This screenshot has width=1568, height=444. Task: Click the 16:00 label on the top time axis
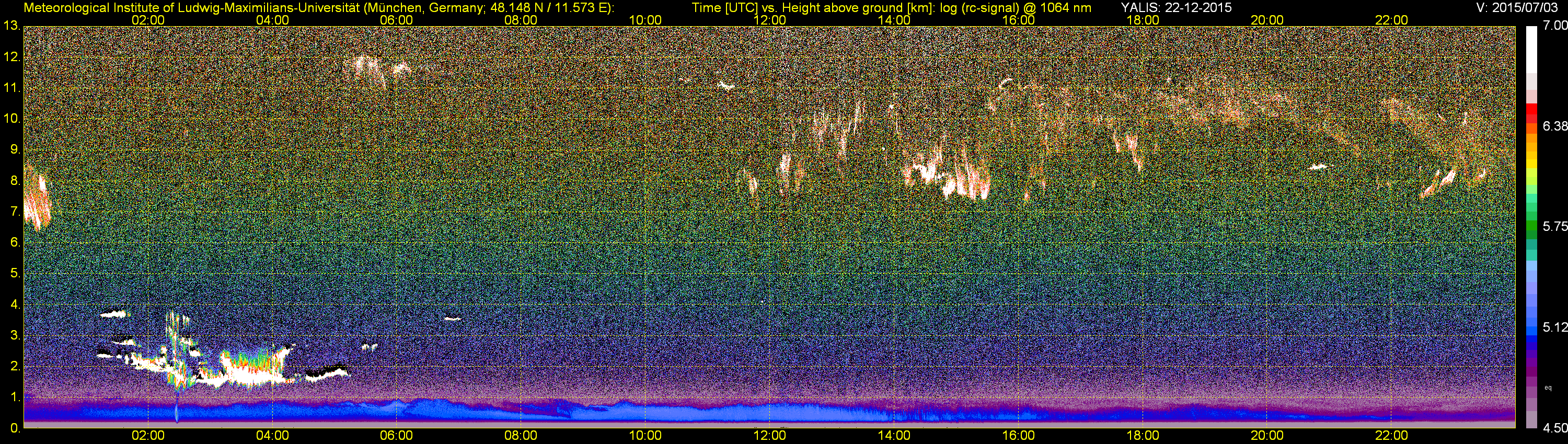[x=1018, y=20]
